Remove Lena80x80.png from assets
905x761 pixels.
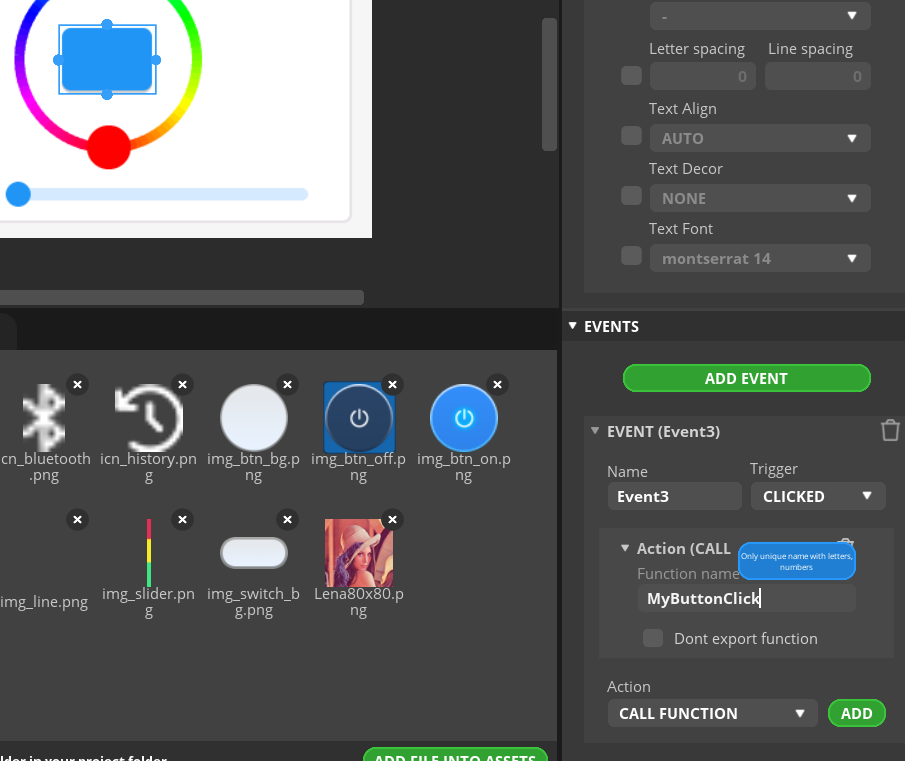pos(392,519)
